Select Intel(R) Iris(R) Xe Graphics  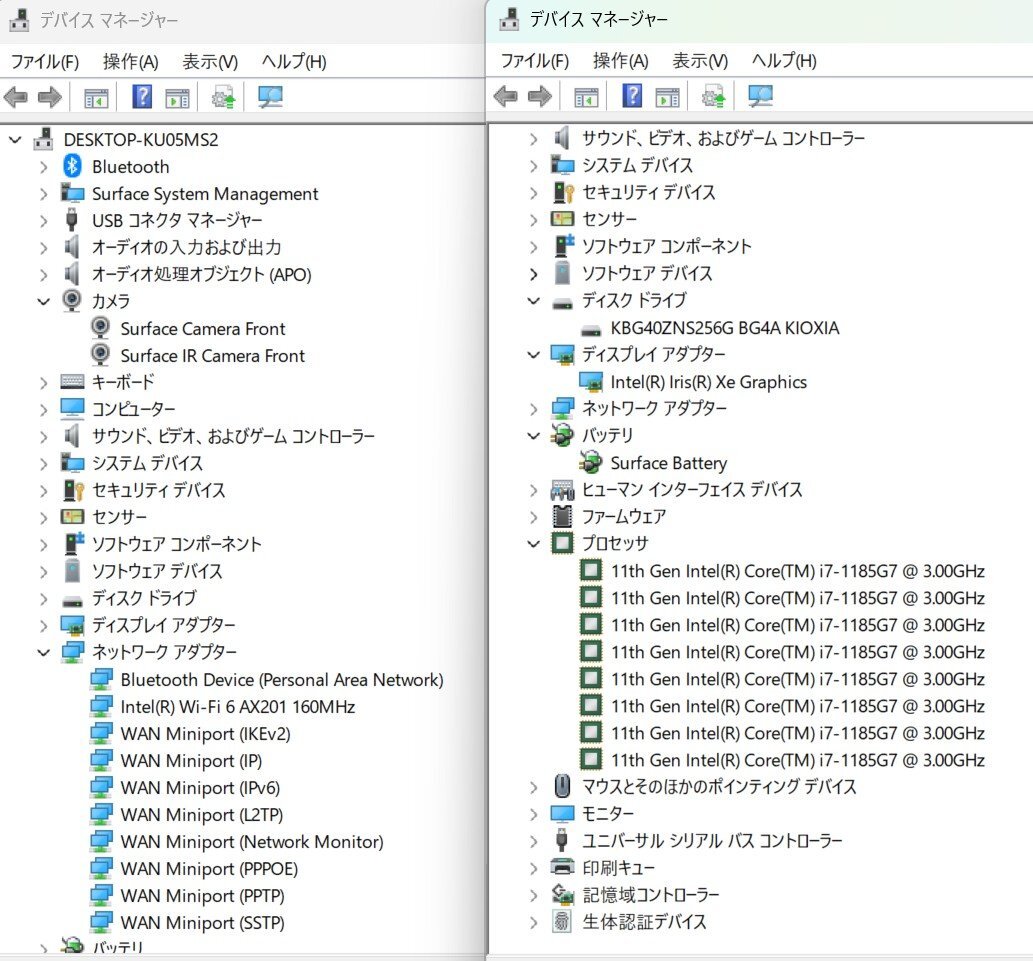(708, 381)
